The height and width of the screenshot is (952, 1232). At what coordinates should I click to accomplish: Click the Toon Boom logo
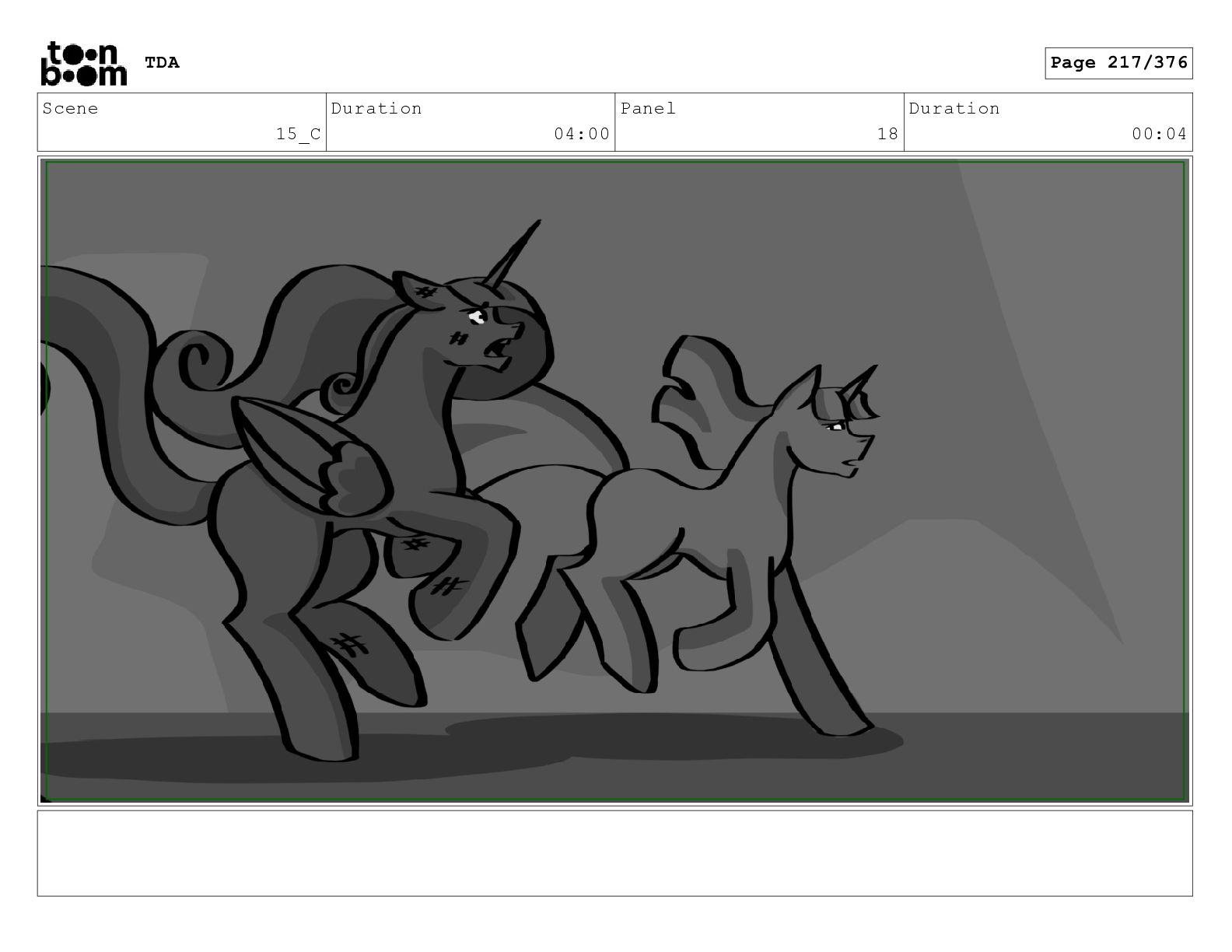point(83,63)
